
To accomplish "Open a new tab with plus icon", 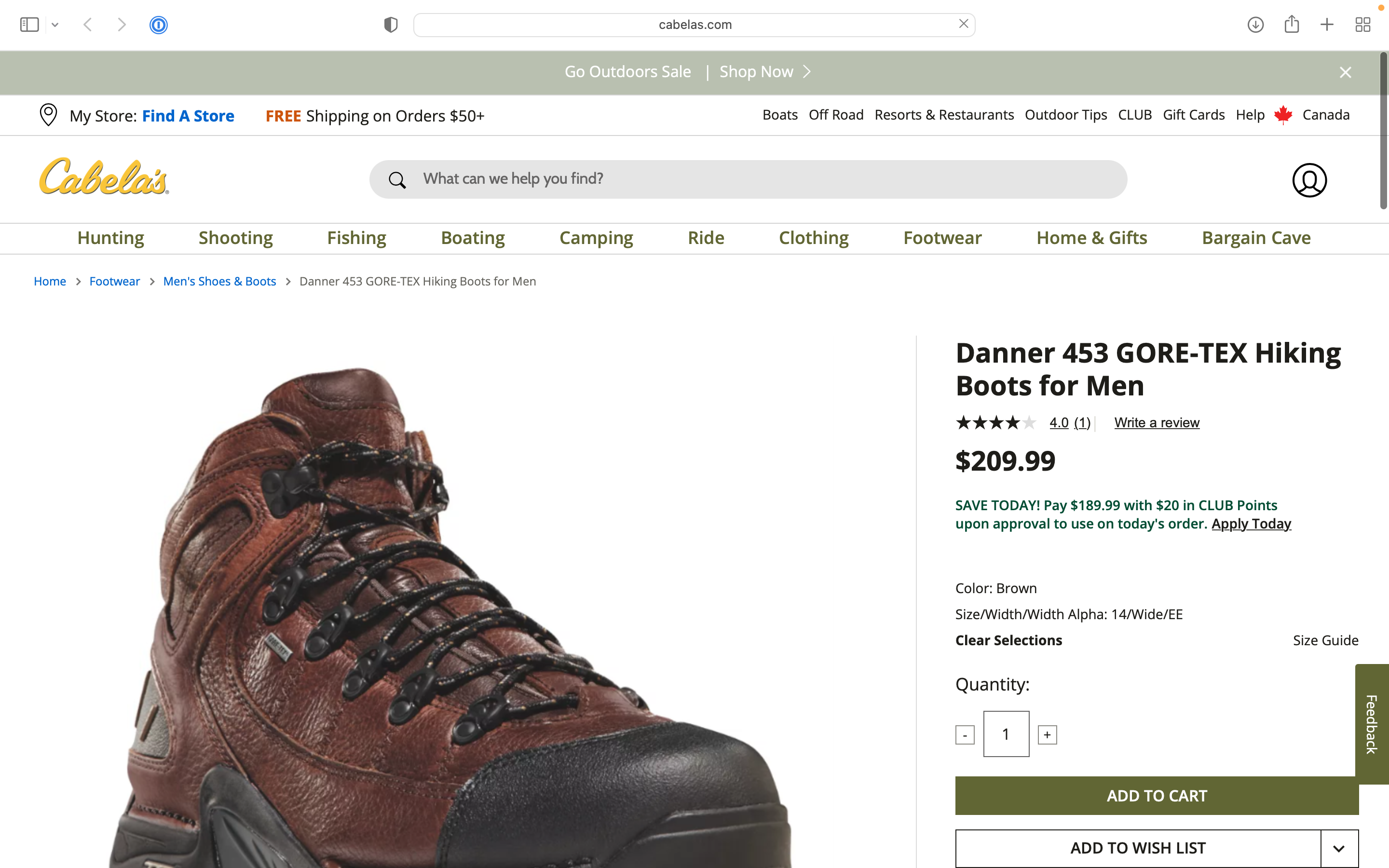I will [1327, 25].
